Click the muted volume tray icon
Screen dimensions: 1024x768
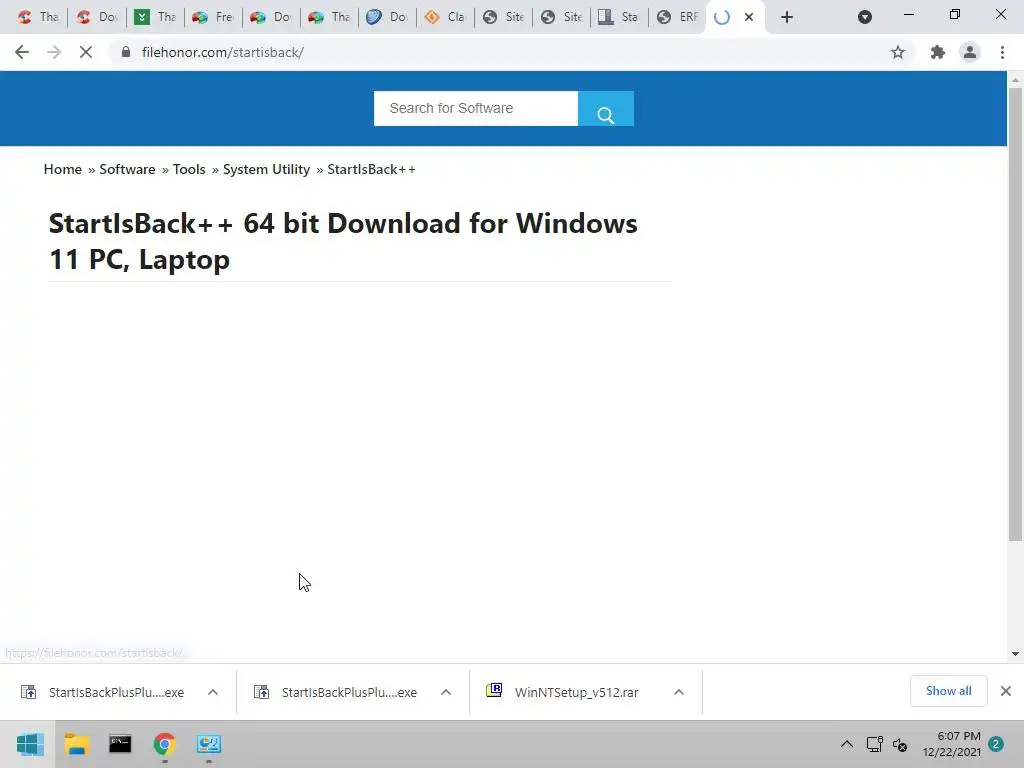tap(900, 744)
